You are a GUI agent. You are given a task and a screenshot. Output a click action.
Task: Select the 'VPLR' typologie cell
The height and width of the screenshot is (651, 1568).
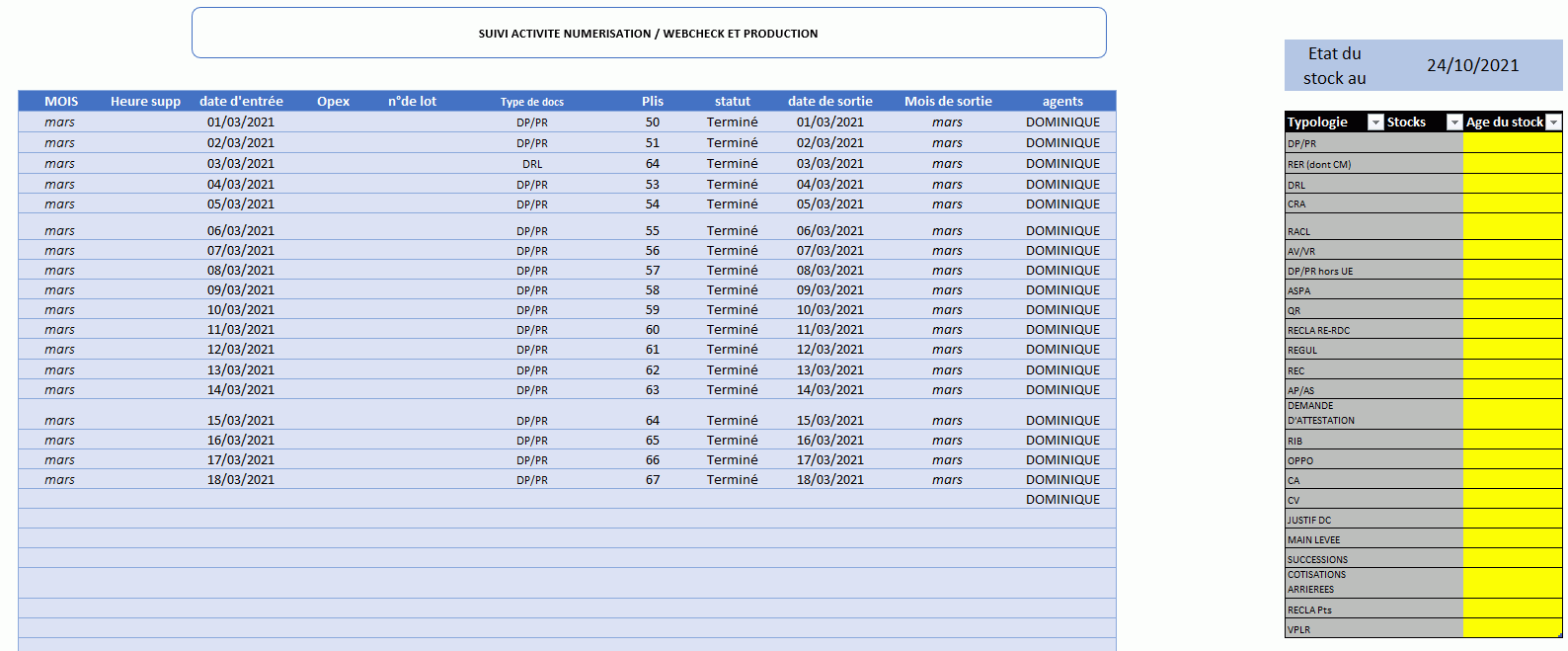point(1372,629)
